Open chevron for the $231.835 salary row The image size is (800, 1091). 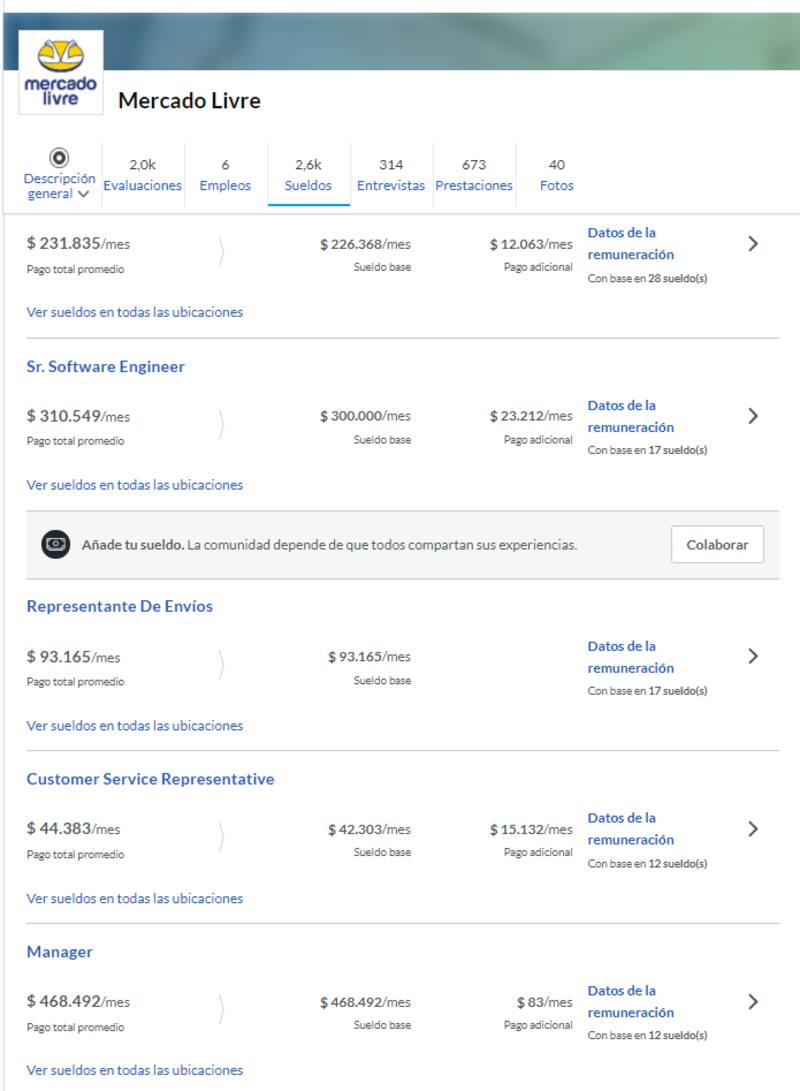[753, 243]
